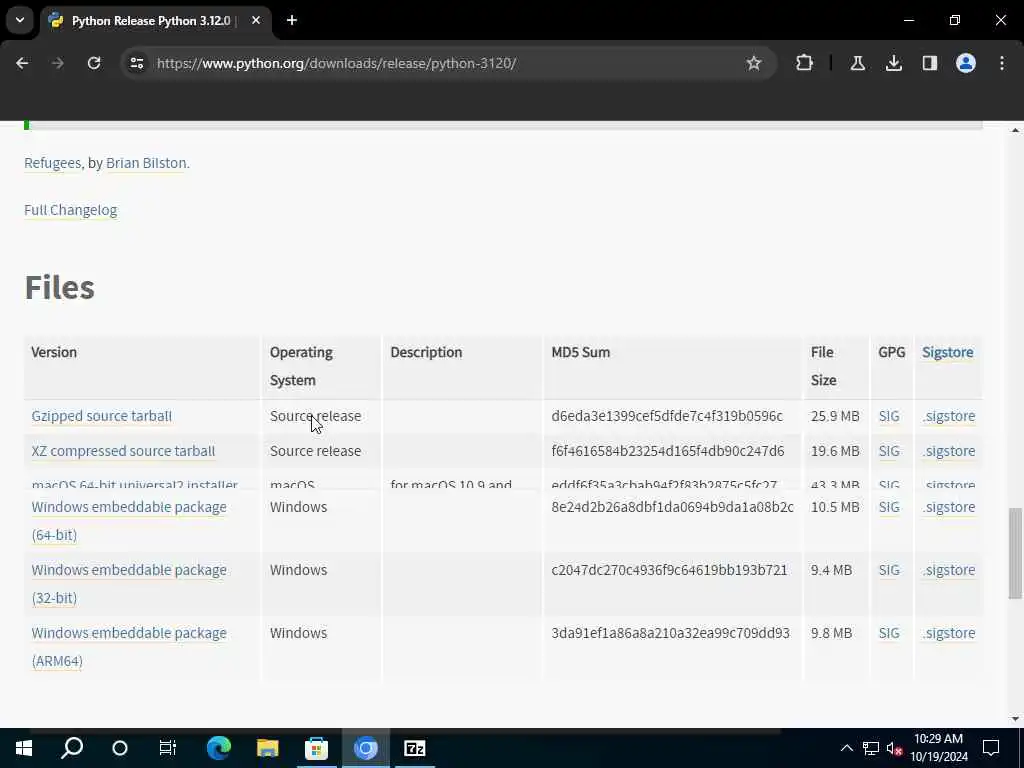This screenshot has width=1024, height=768.
Task: Open the clock showing 10:29 AM
Action: point(938,748)
